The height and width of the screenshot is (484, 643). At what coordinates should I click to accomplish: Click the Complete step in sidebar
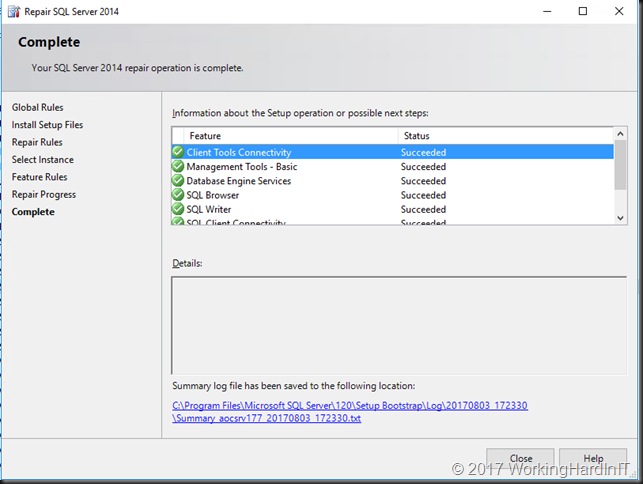pos(33,212)
